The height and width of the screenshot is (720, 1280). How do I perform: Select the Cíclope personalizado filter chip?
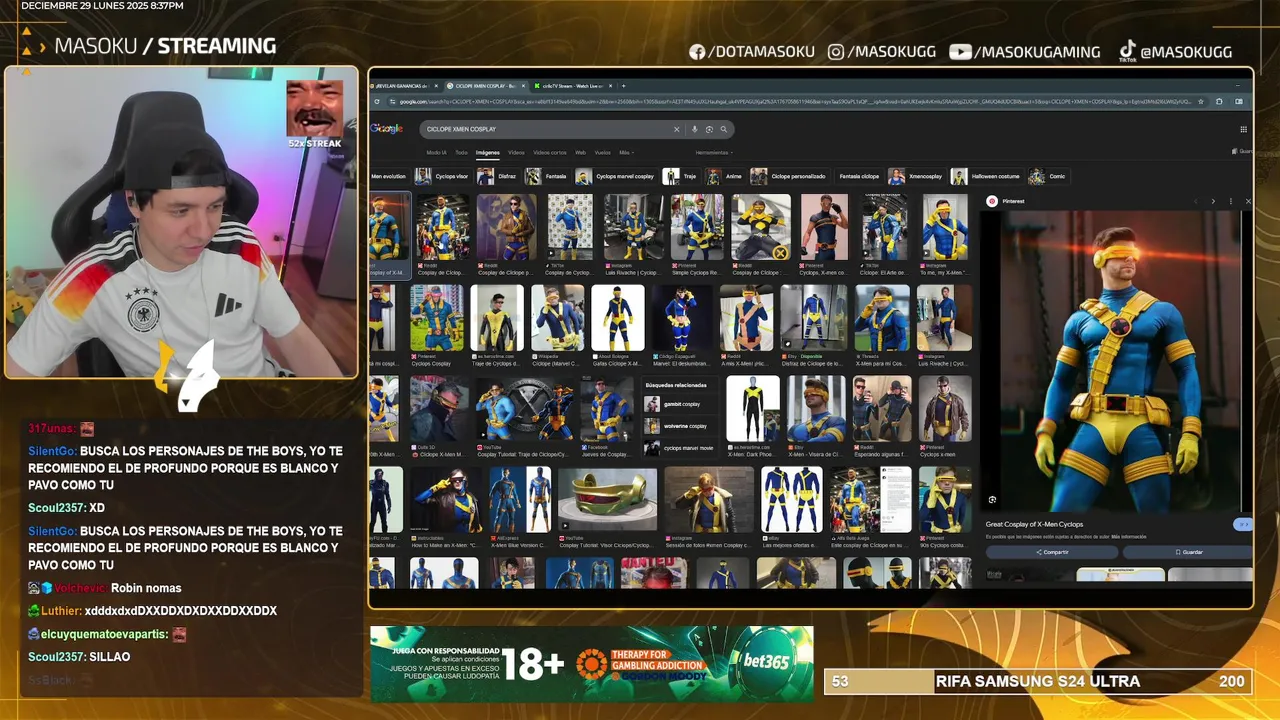(788, 176)
